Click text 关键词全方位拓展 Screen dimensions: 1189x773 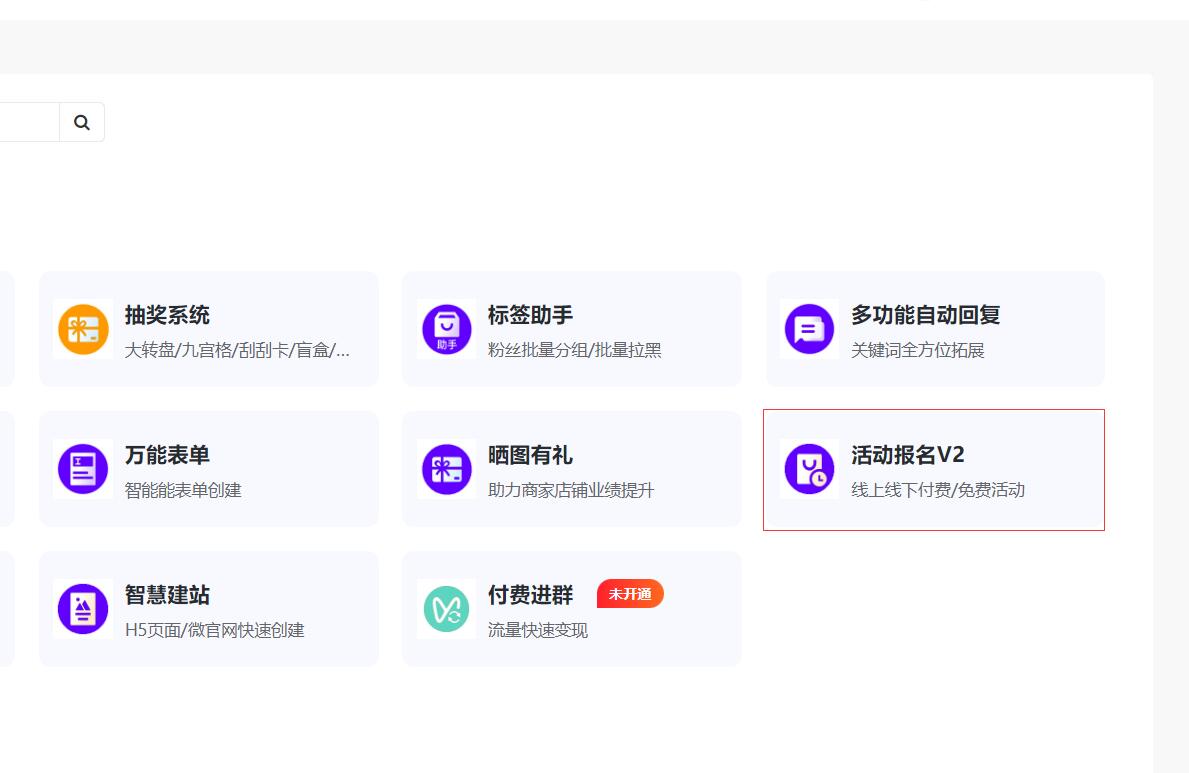click(x=918, y=350)
